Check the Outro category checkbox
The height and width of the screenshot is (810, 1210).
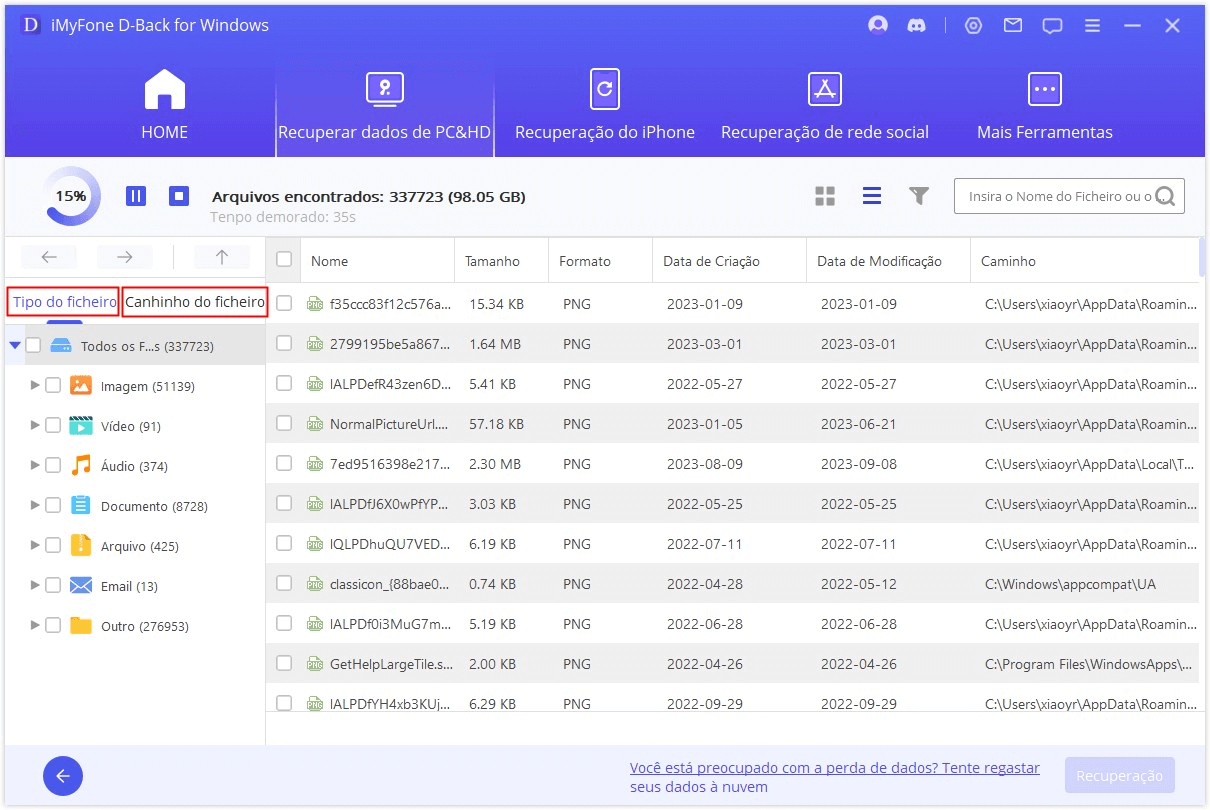click(53, 626)
